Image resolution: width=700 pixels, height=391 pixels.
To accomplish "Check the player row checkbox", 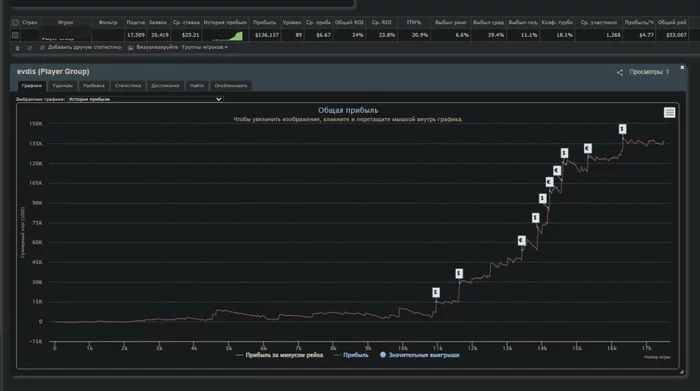I will point(15,35).
